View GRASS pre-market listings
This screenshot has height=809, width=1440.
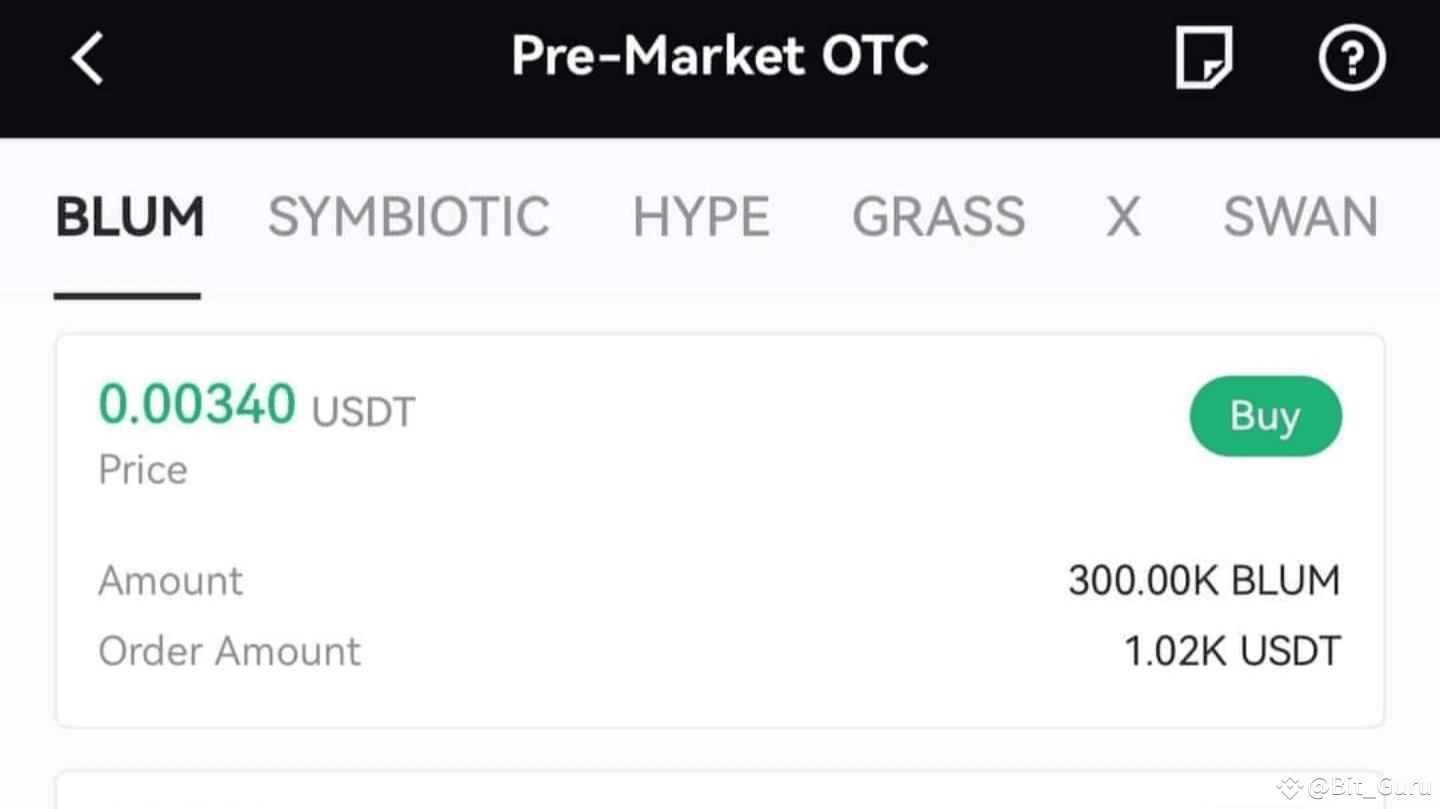(938, 216)
